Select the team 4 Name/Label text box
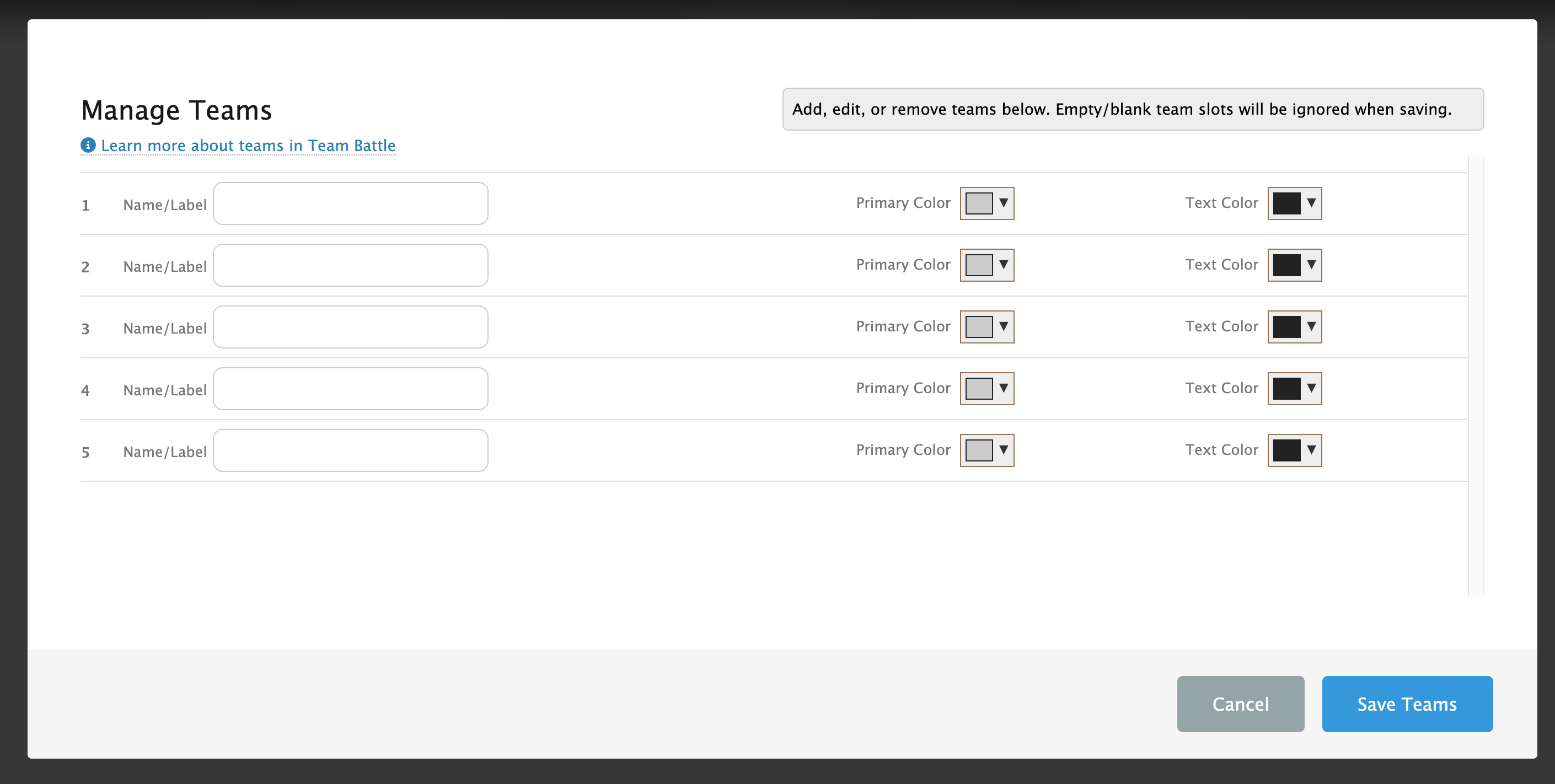1555x784 pixels. (350, 389)
